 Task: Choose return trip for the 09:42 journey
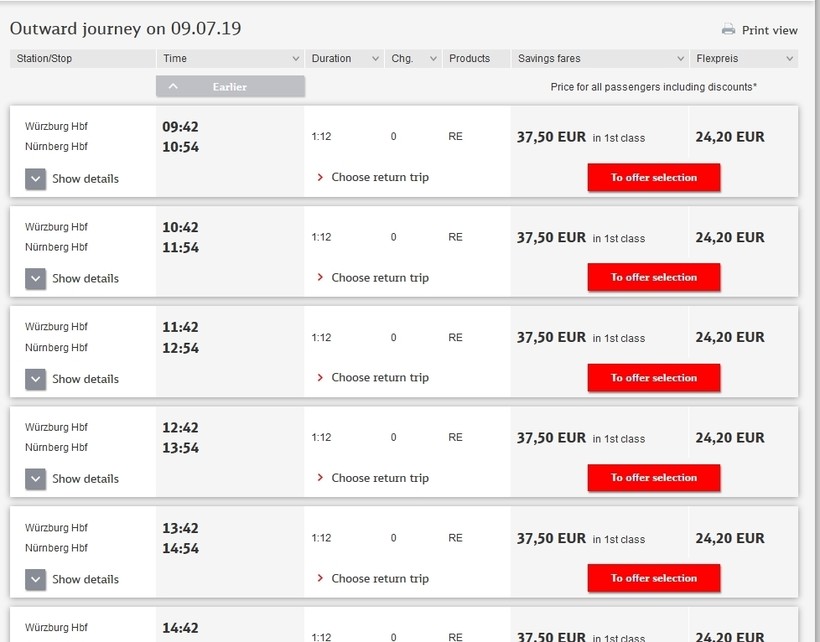pos(379,177)
